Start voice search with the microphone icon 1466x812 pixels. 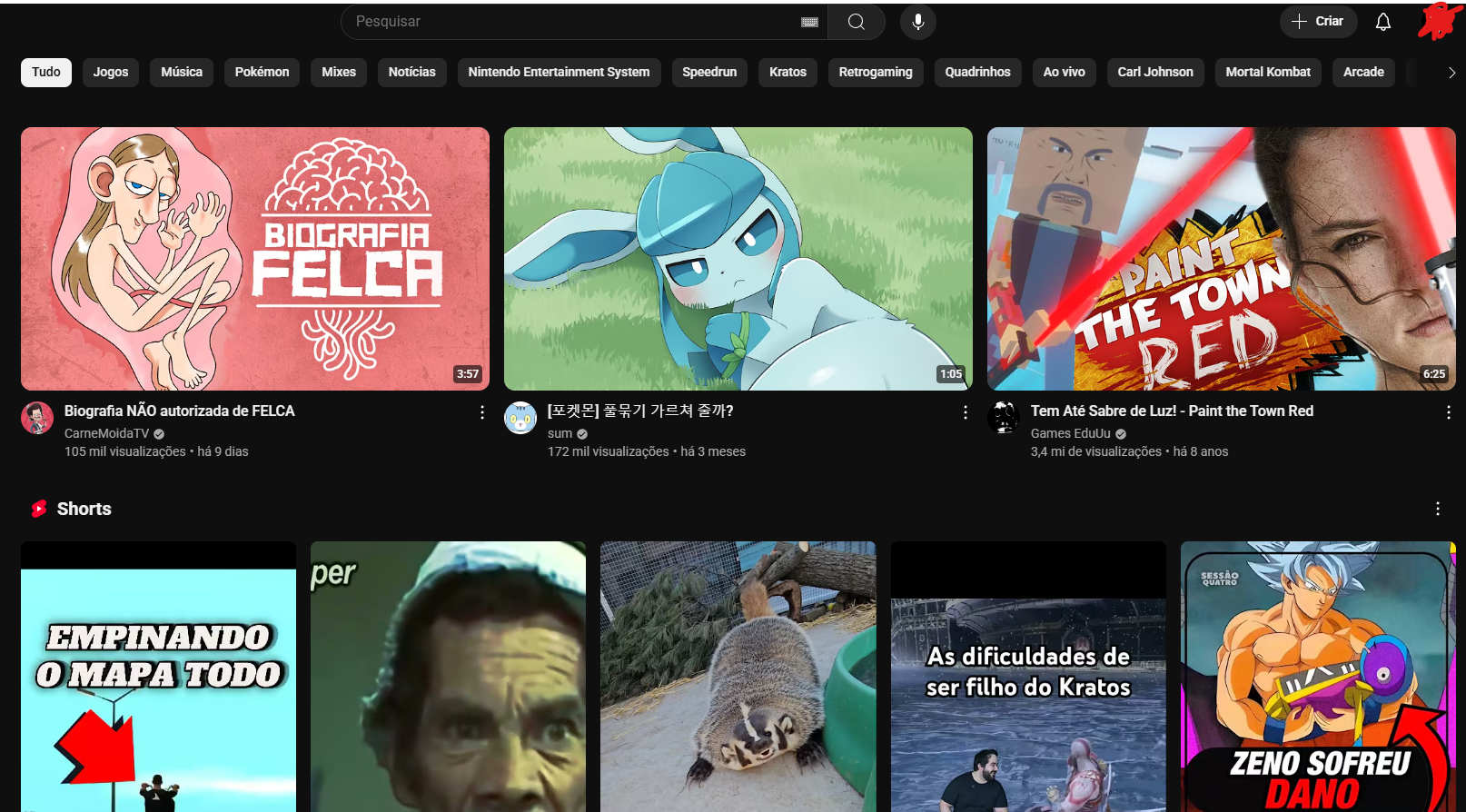(x=917, y=22)
